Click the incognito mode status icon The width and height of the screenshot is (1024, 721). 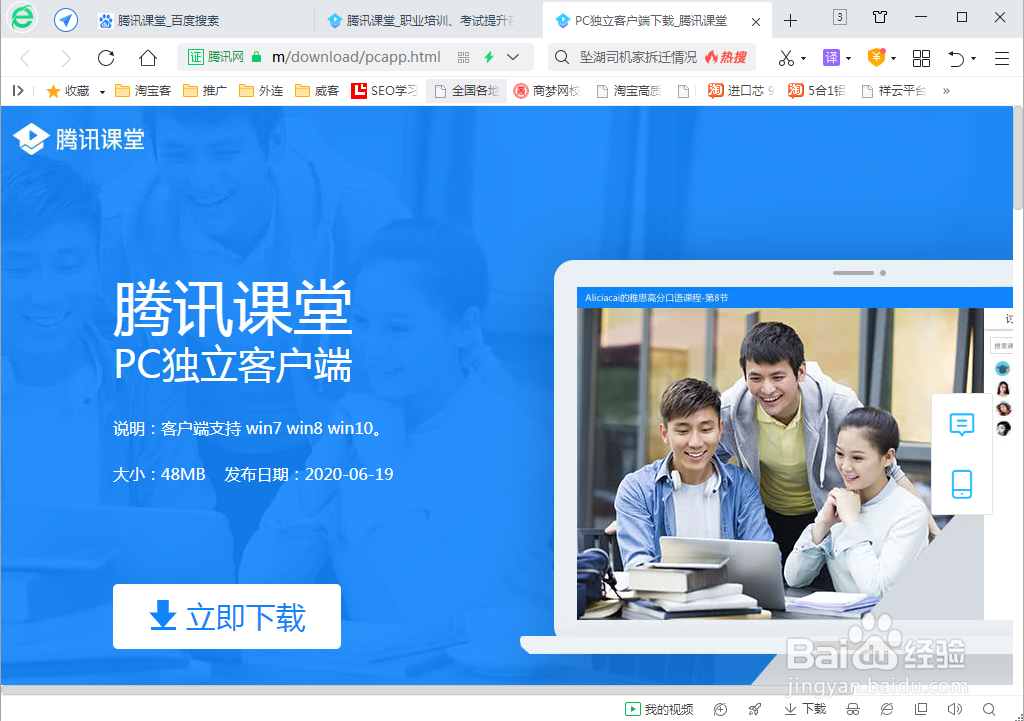(853, 709)
